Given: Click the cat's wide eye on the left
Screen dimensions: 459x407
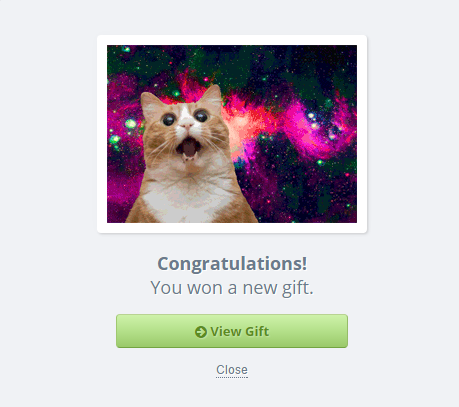Looking at the screenshot, I should [169, 119].
